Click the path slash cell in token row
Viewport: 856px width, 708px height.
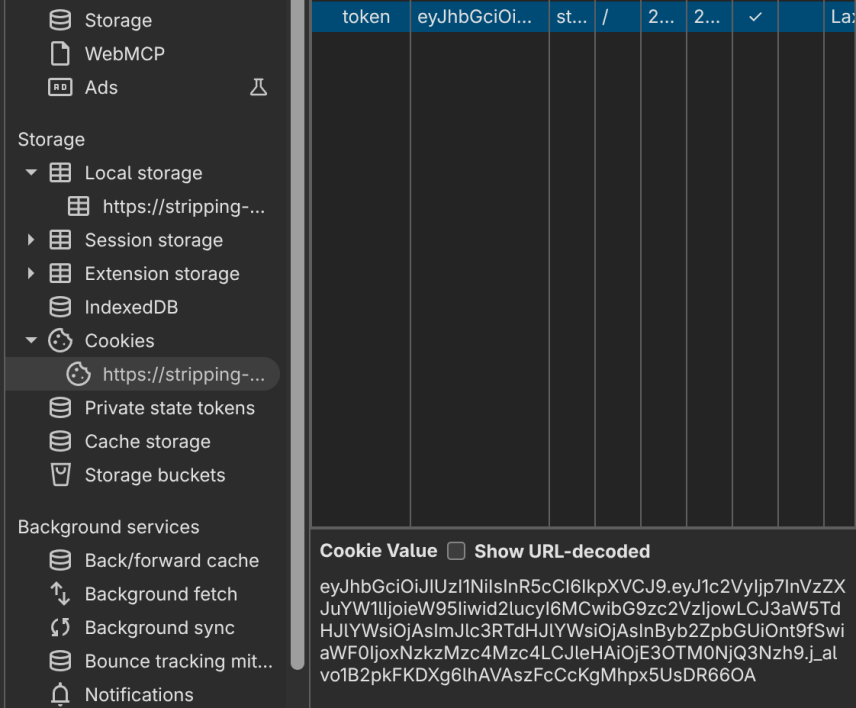coord(618,17)
